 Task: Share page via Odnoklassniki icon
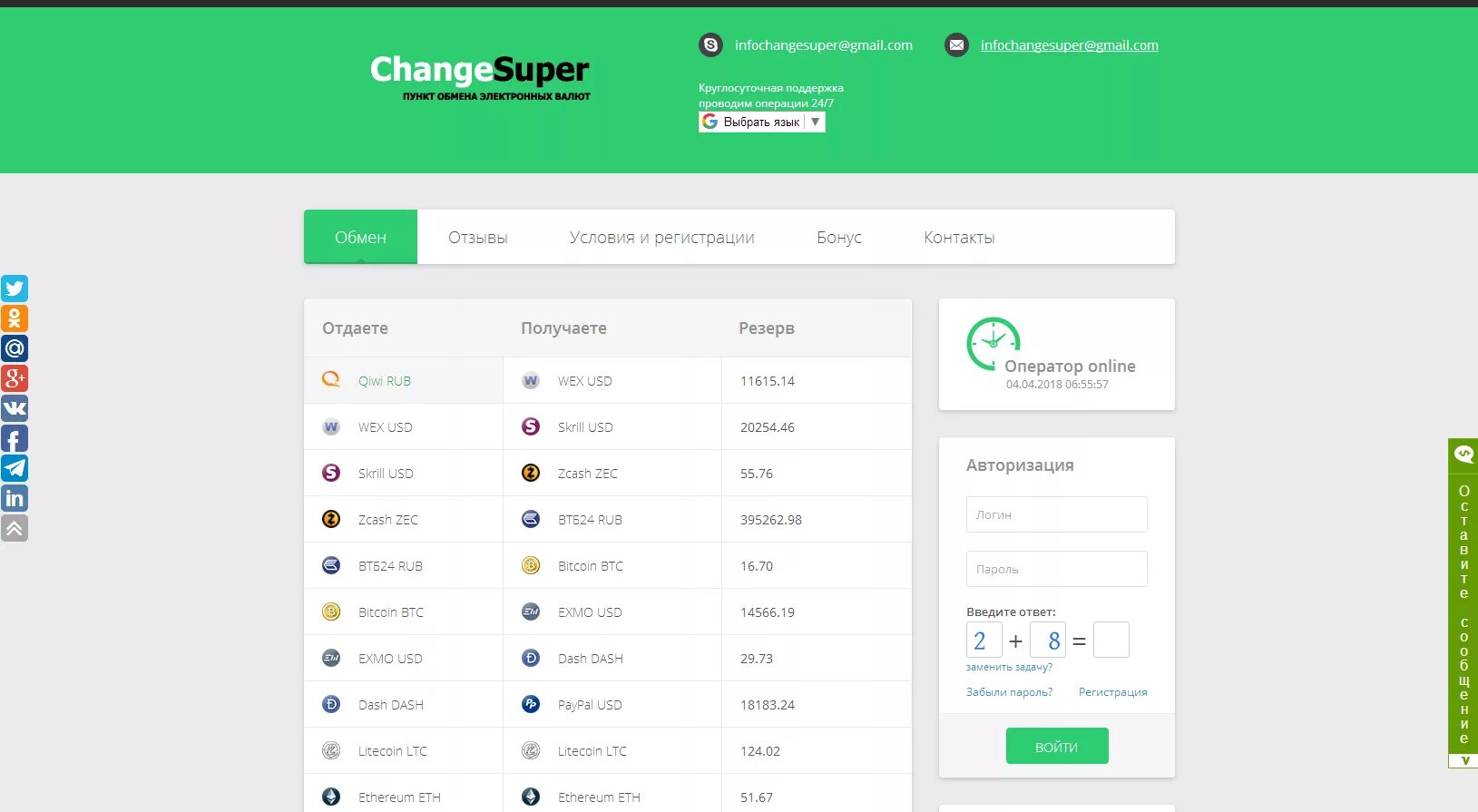pos(15,318)
